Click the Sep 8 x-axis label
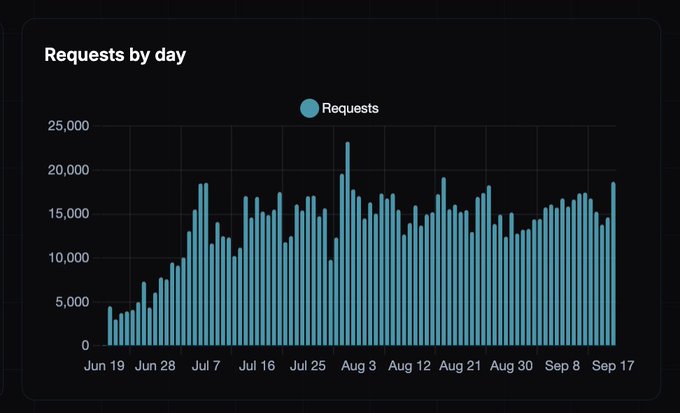 tap(562, 366)
